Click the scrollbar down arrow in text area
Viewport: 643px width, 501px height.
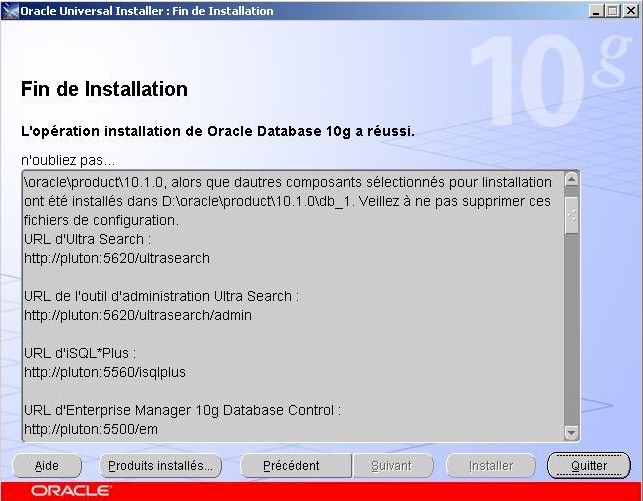(571, 432)
